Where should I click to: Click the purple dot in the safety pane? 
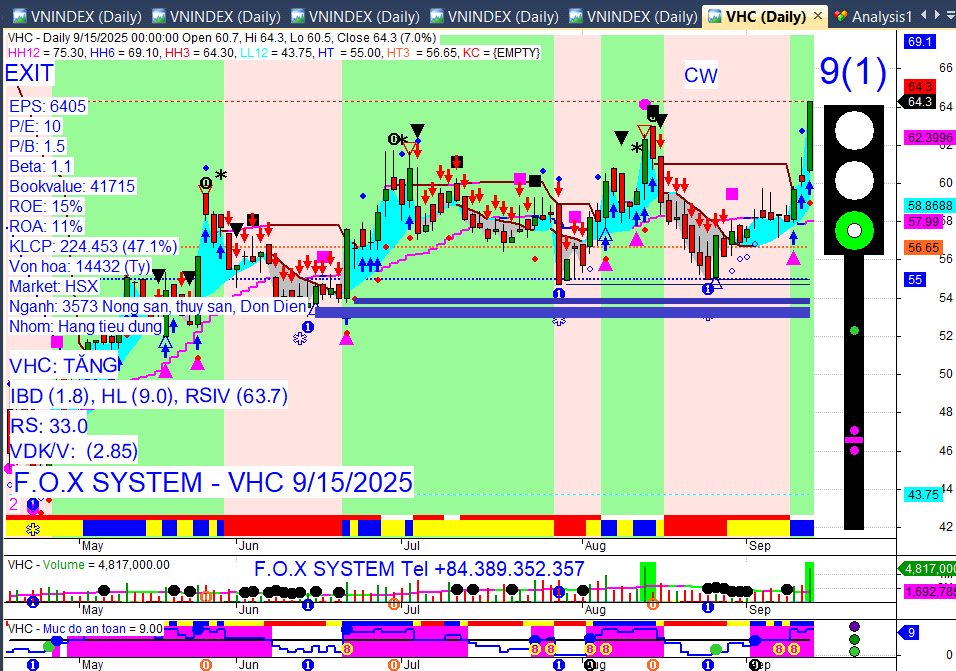coord(854,627)
